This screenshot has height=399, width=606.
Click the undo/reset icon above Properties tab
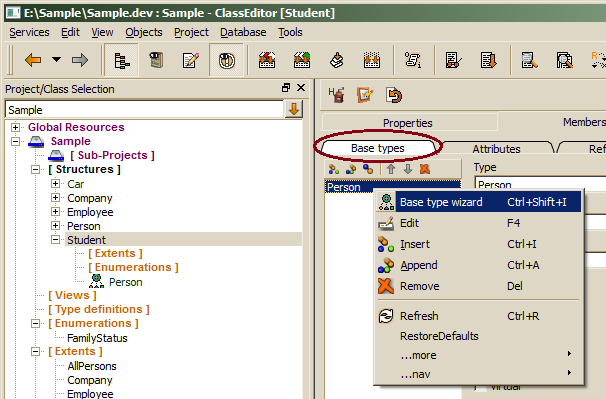click(x=394, y=95)
